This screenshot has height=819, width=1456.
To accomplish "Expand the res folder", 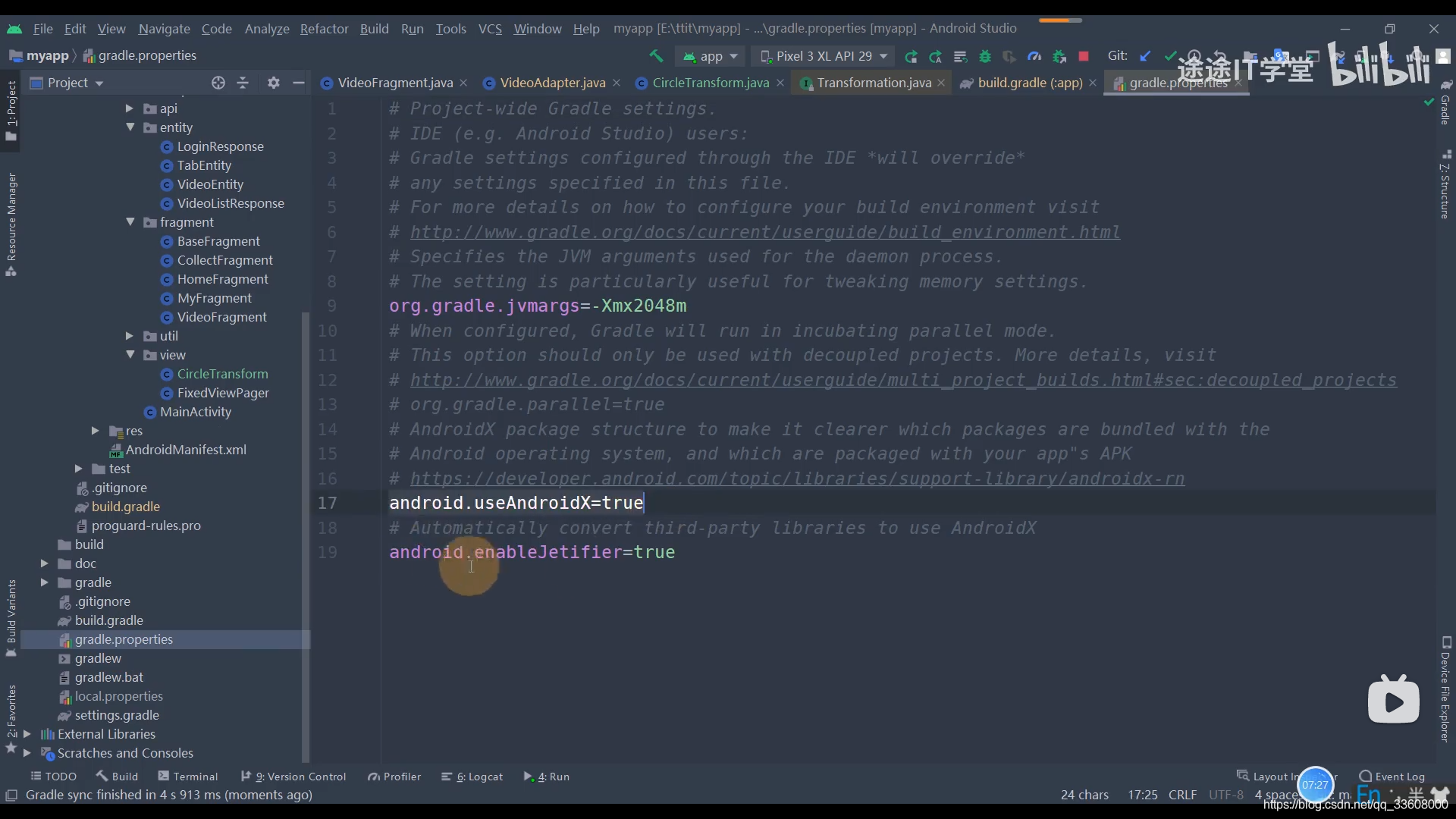I will coord(96,431).
